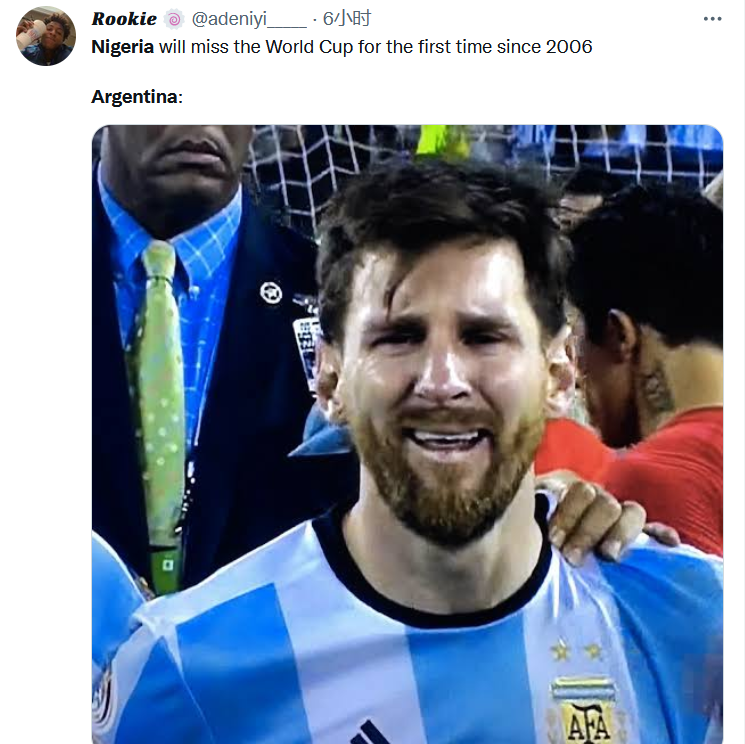Image resolution: width=745 pixels, height=744 pixels.
Task: Click the bold word Nigeria in tweet
Action: tap(122, 46)
